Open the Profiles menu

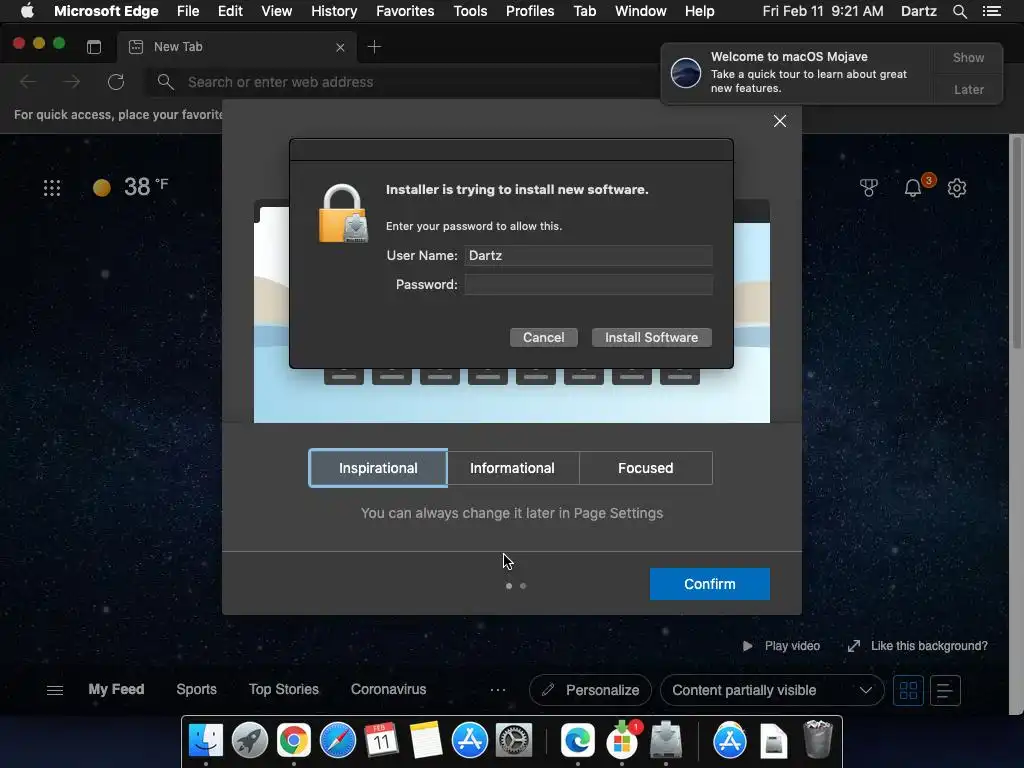coord(530,11)
